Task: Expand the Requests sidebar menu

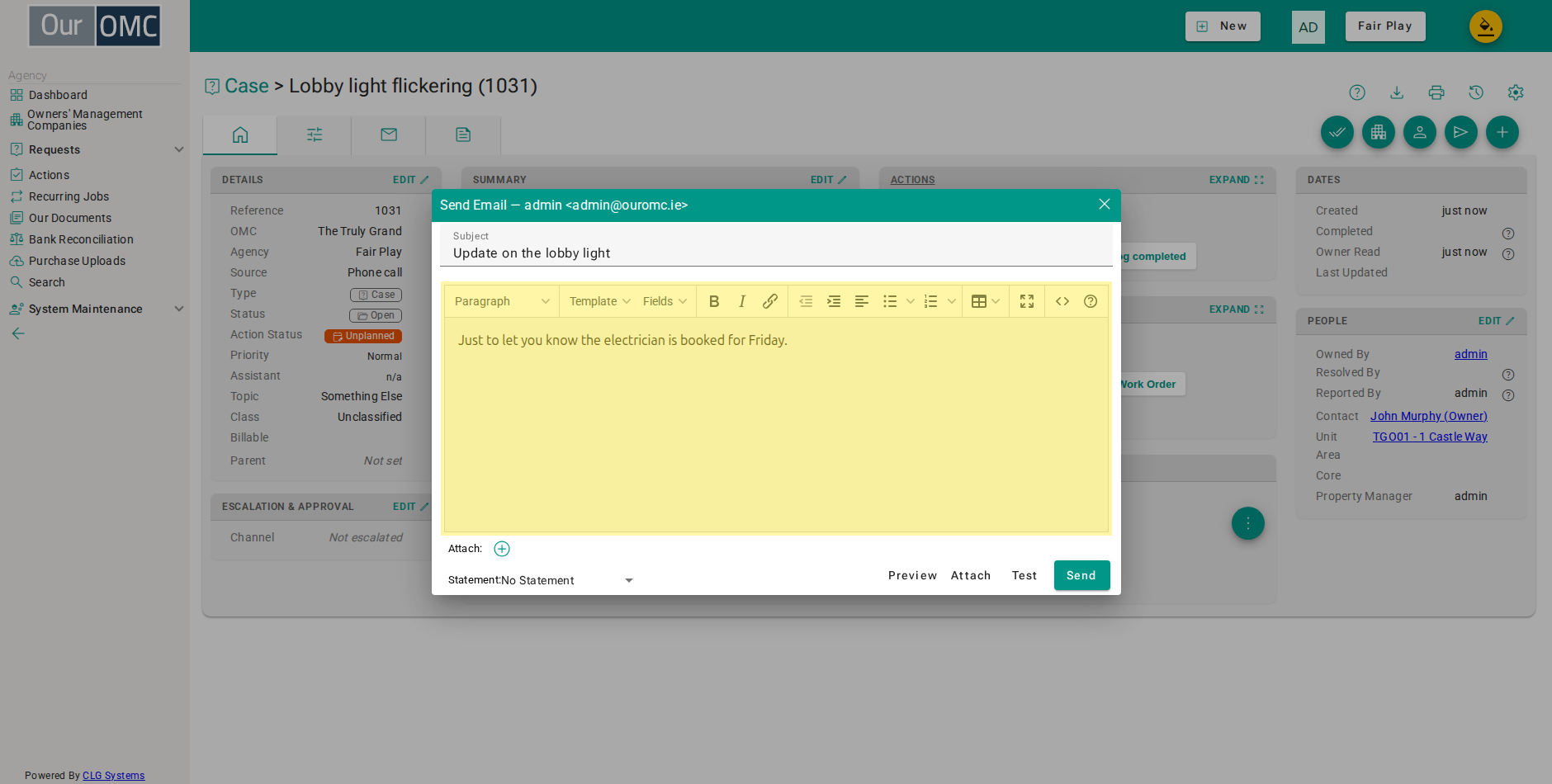Action: [97, 149]
